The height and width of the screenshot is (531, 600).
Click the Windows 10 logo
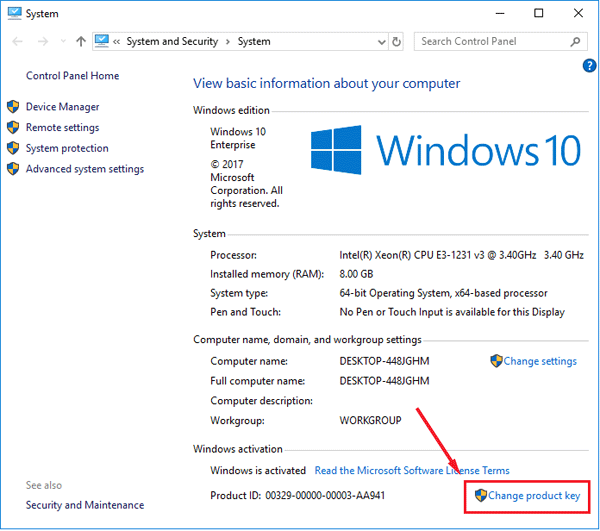(x=446, y=150)
